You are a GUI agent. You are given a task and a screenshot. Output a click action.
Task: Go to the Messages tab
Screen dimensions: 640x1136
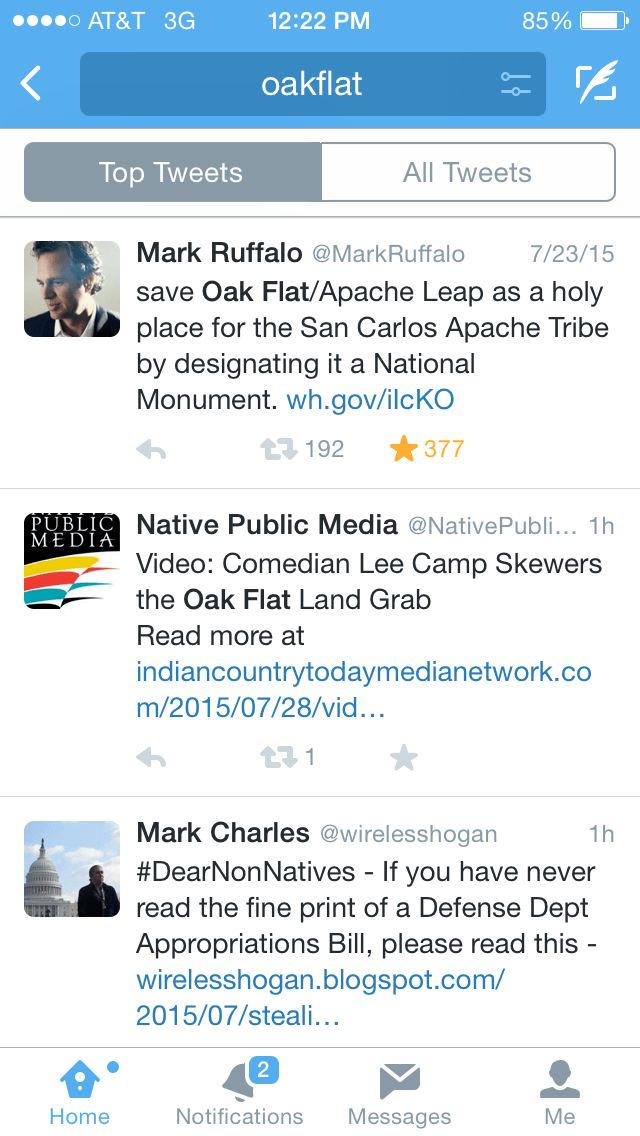[x=399, y=1092]
